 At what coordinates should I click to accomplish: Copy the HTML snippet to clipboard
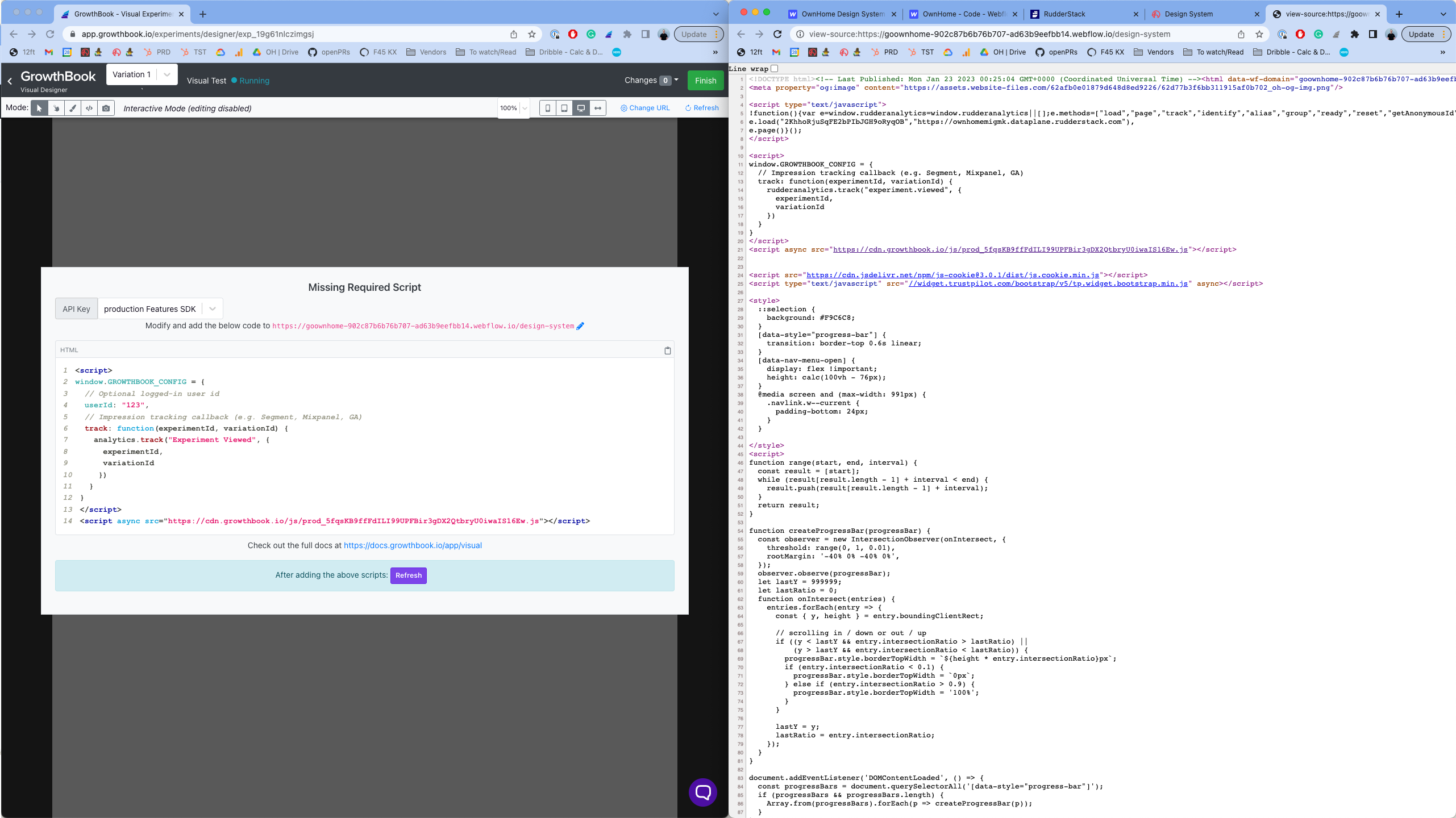point(667,350)
